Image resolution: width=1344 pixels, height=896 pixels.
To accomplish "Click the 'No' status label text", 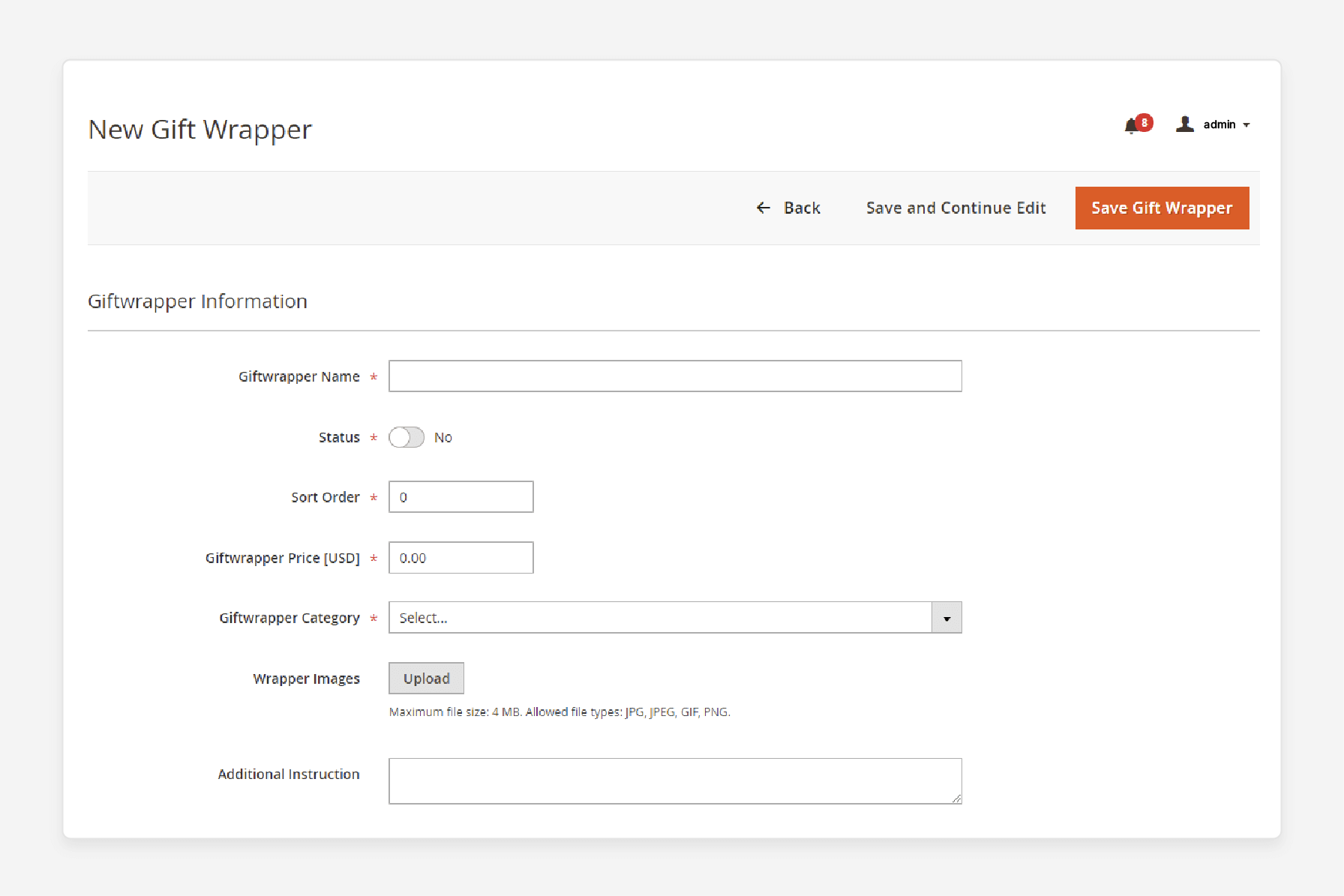I will click(442, 437).
